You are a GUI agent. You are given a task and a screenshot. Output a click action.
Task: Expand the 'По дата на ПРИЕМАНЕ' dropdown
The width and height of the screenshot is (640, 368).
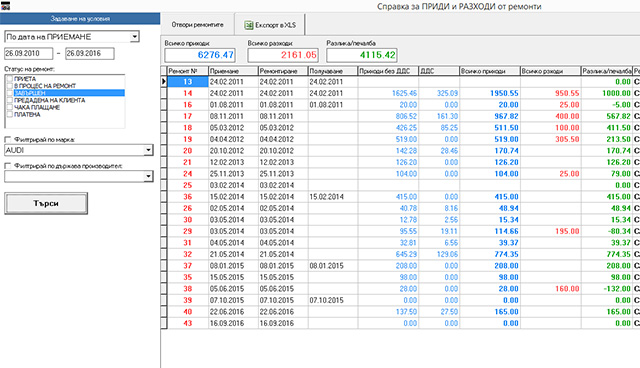(x=135, y=37)
